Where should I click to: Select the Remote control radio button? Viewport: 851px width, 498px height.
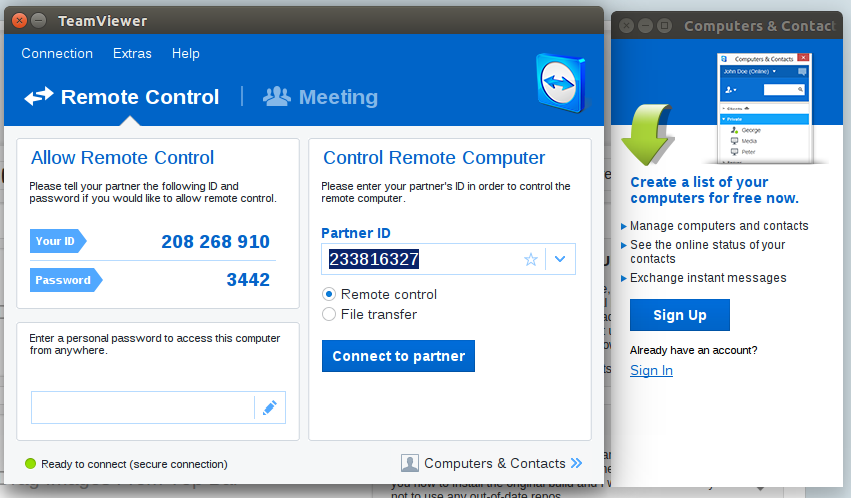329,294
